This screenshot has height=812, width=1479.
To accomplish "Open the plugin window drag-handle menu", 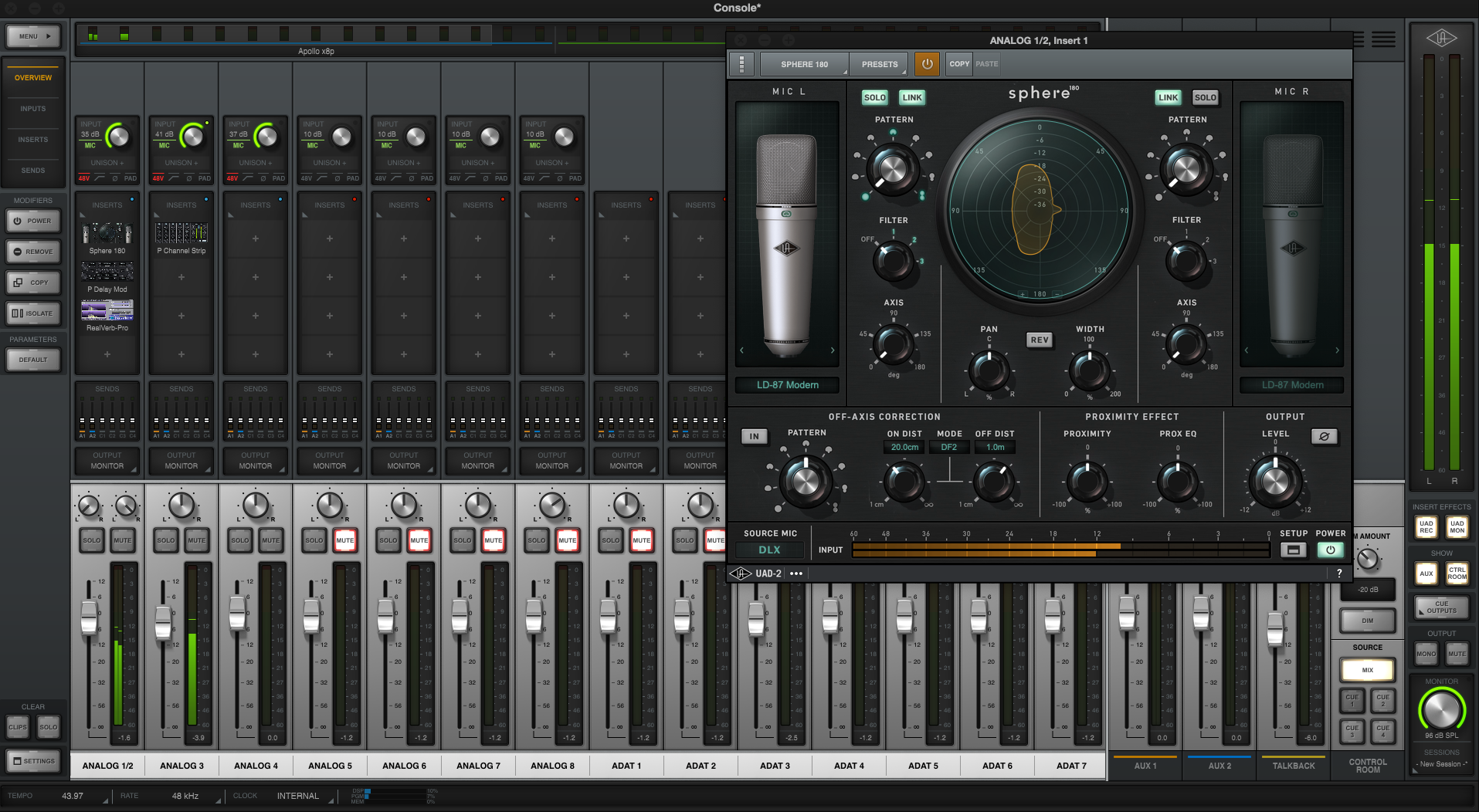I will tap(741, 64).
